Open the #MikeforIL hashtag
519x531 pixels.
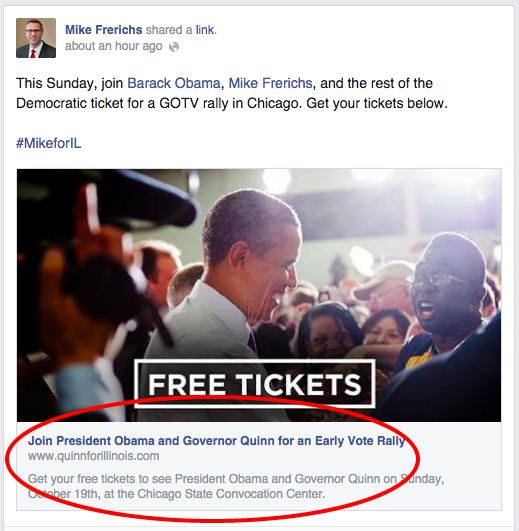[x=49, y=143]
